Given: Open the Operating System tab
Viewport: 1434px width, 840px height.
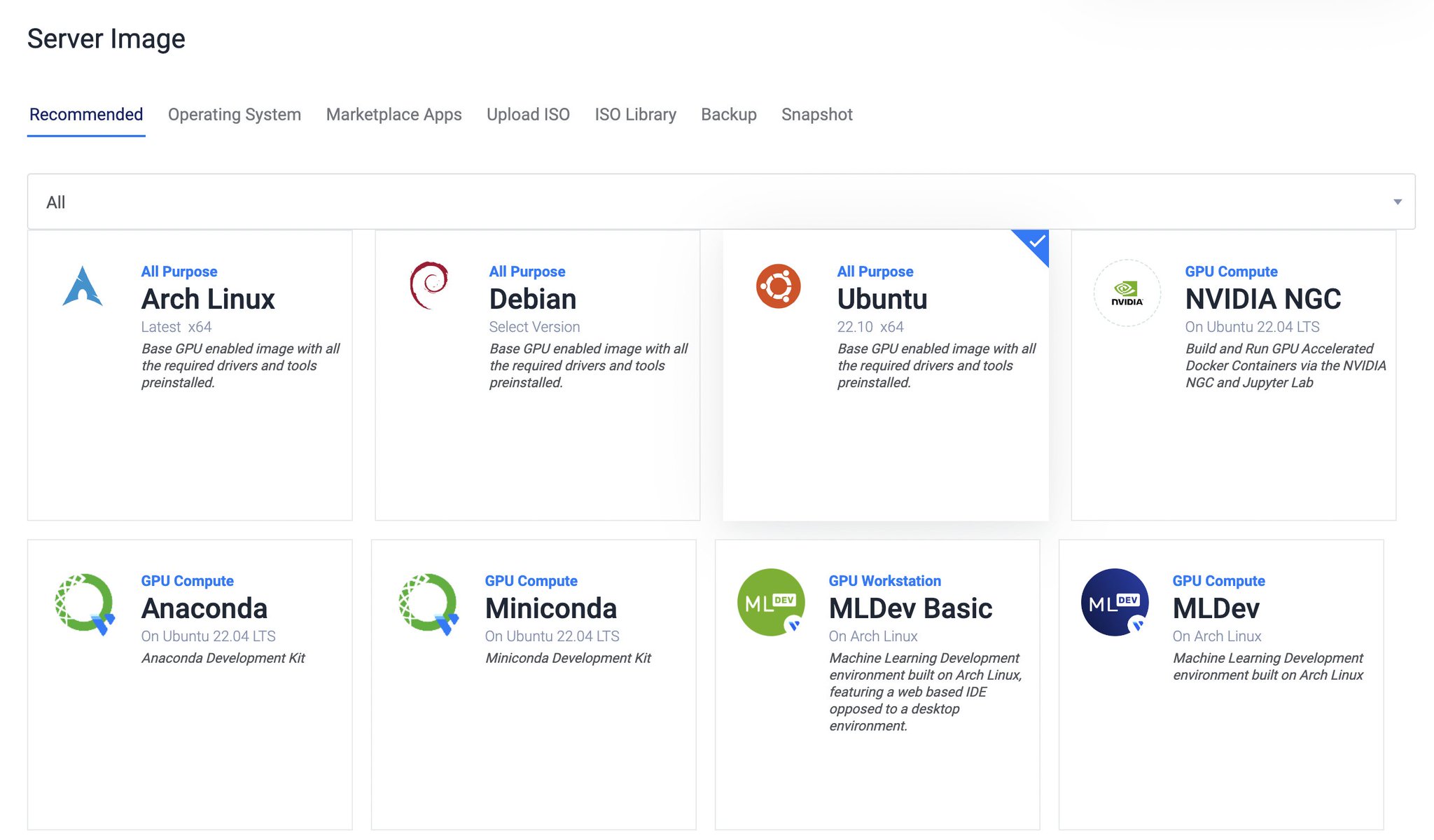Looking at the screenshot, I should 235,114.
